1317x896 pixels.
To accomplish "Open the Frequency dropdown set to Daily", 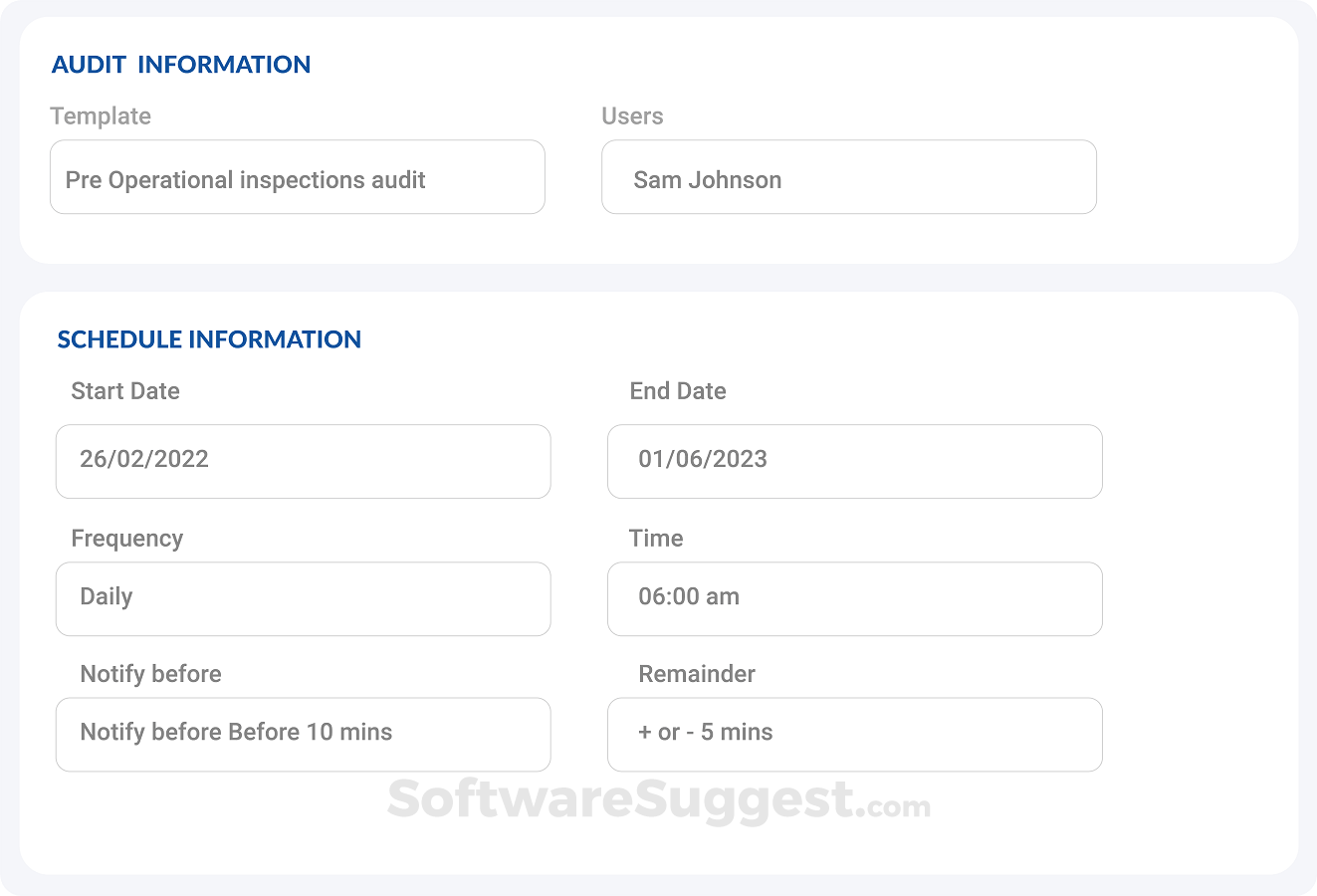I will coord(304,598).
